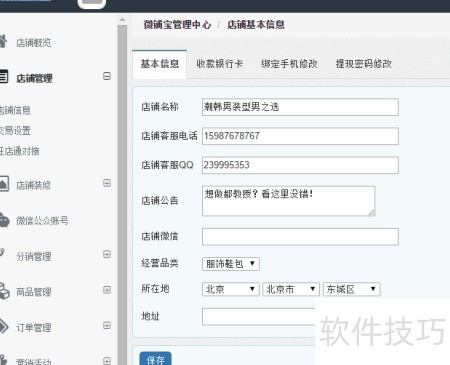Switch to the 提现密码修改 tab
Screen dimensions: 450x365
point(363,64)
